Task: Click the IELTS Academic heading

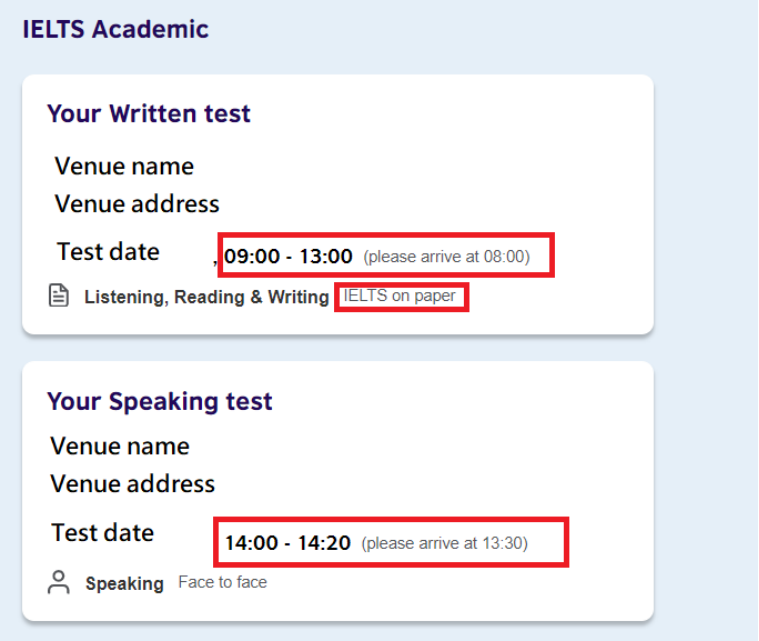Action: [x=115, y=29]
